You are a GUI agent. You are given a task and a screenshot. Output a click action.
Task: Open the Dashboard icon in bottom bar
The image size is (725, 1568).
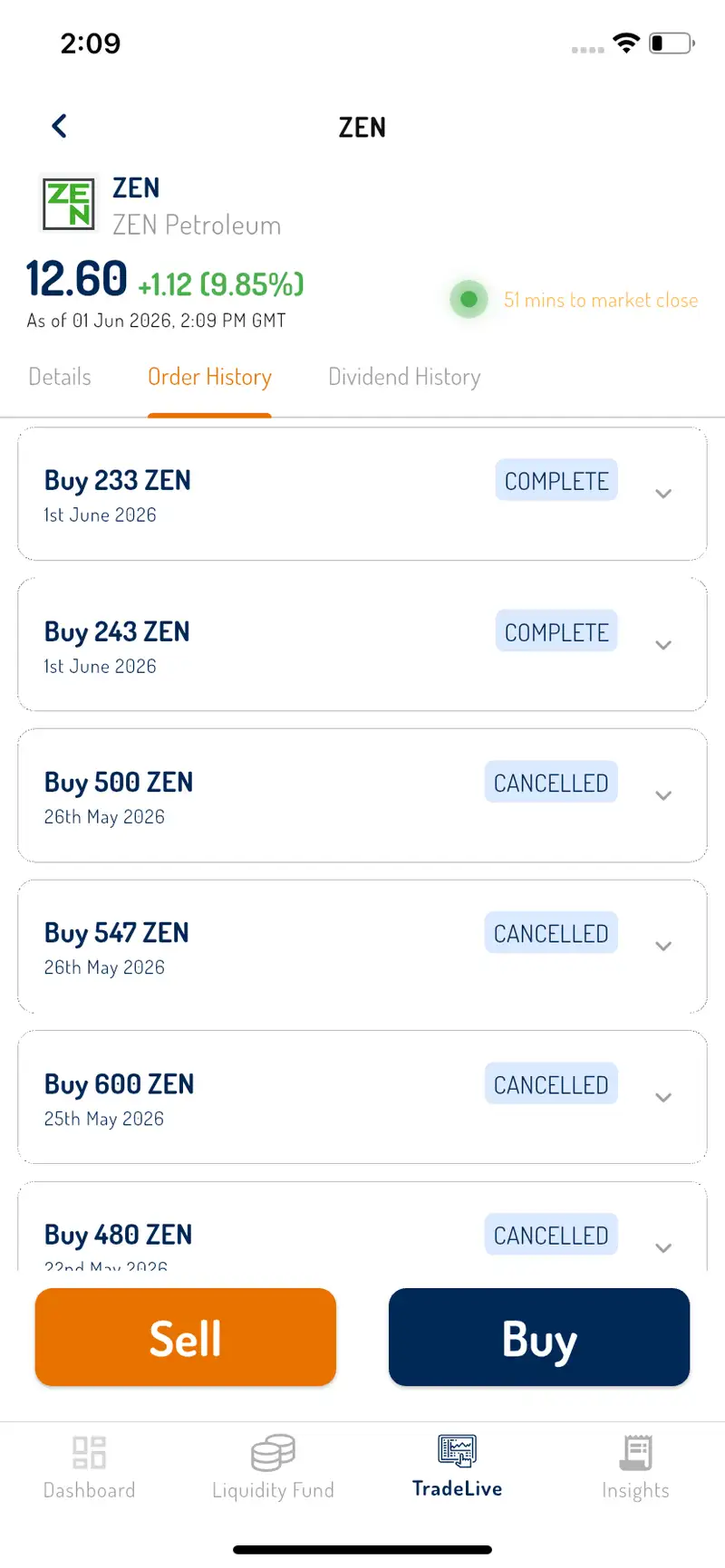pyautogui.click(x=89, y=1452)
